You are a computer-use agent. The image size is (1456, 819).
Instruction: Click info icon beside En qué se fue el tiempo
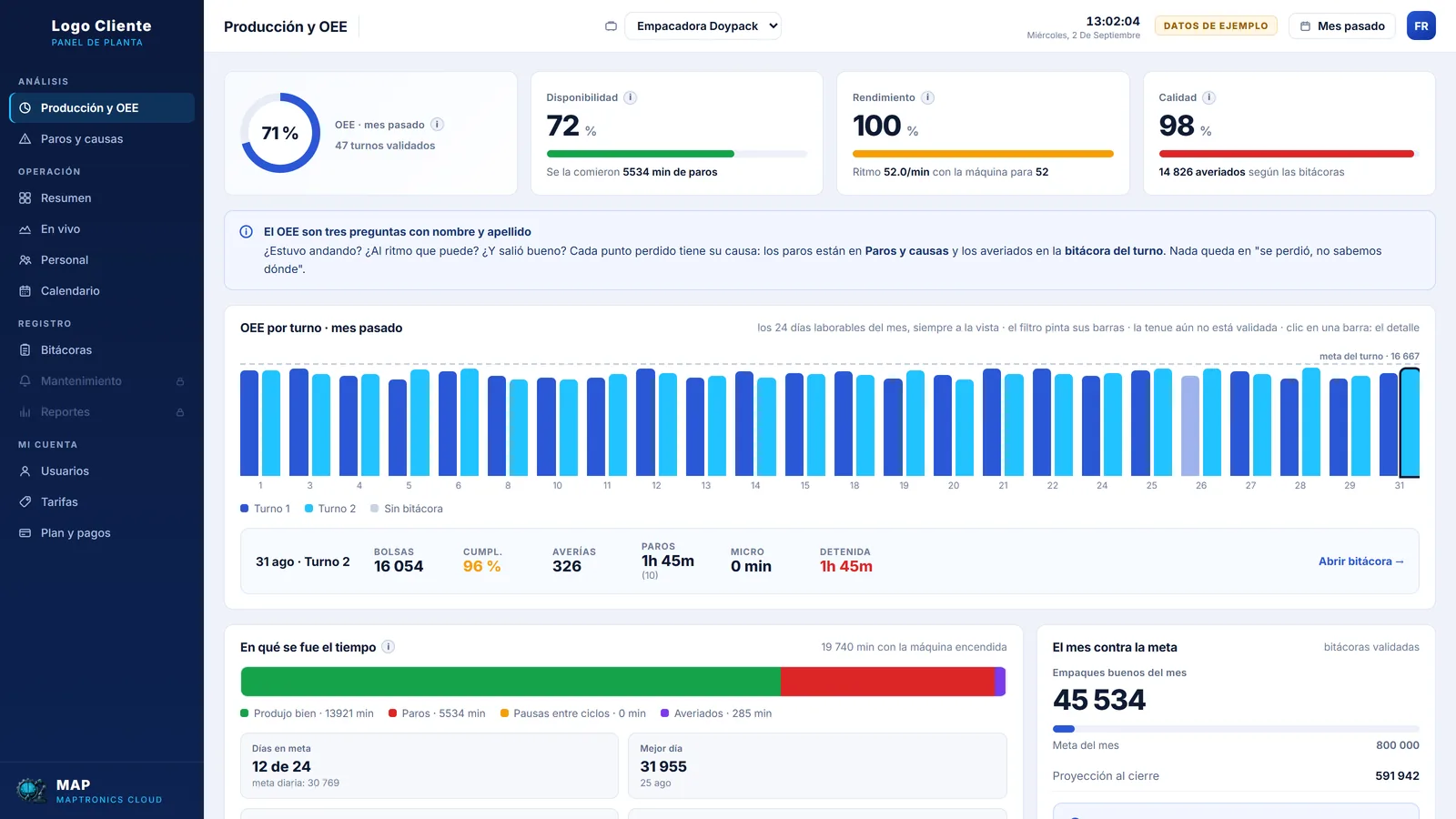(x=388, y=647)
